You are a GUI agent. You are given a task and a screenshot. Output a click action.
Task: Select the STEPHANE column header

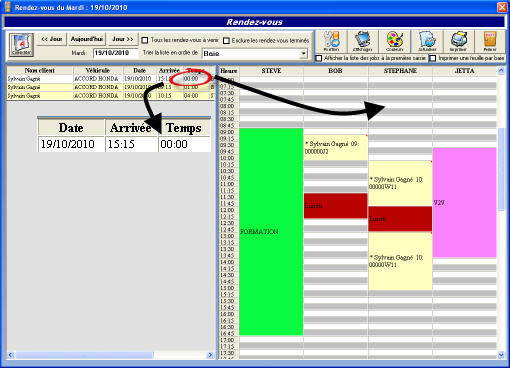click(400, 71)
